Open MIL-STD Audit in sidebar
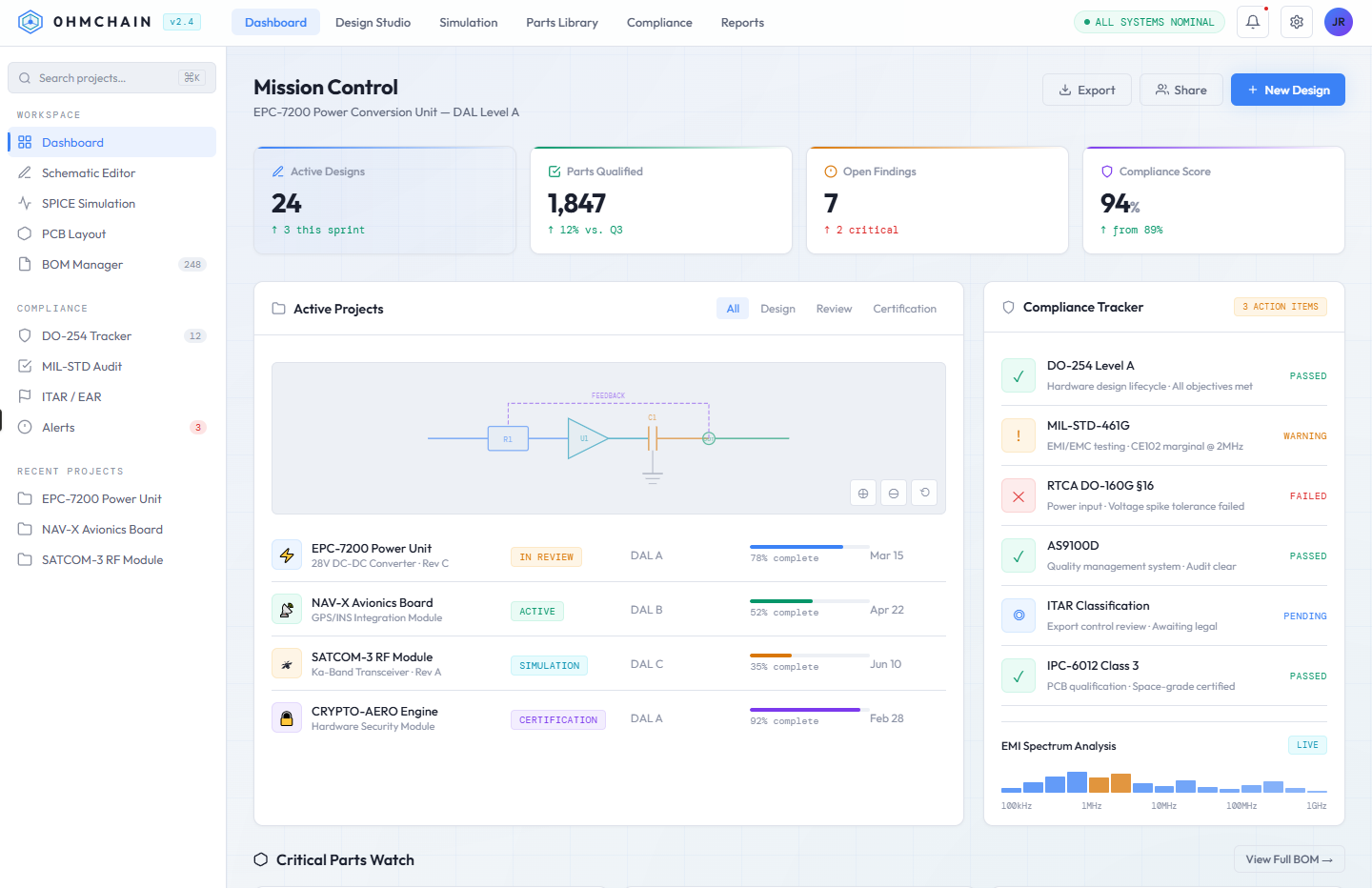Image resolution: width=1372 pixels, height=888 pixels. (111, 366)
